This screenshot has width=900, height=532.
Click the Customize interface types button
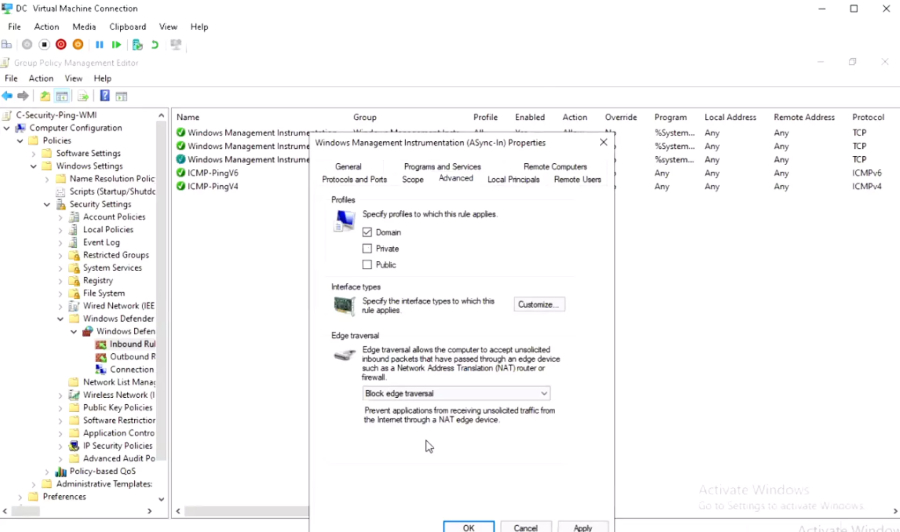click(x=539, y=304)
